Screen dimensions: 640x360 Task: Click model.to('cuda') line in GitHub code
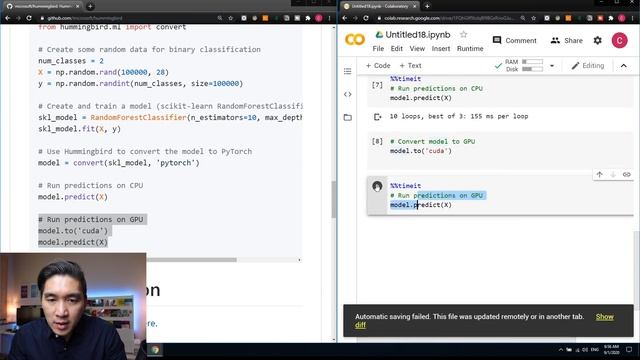coord(73,231)
